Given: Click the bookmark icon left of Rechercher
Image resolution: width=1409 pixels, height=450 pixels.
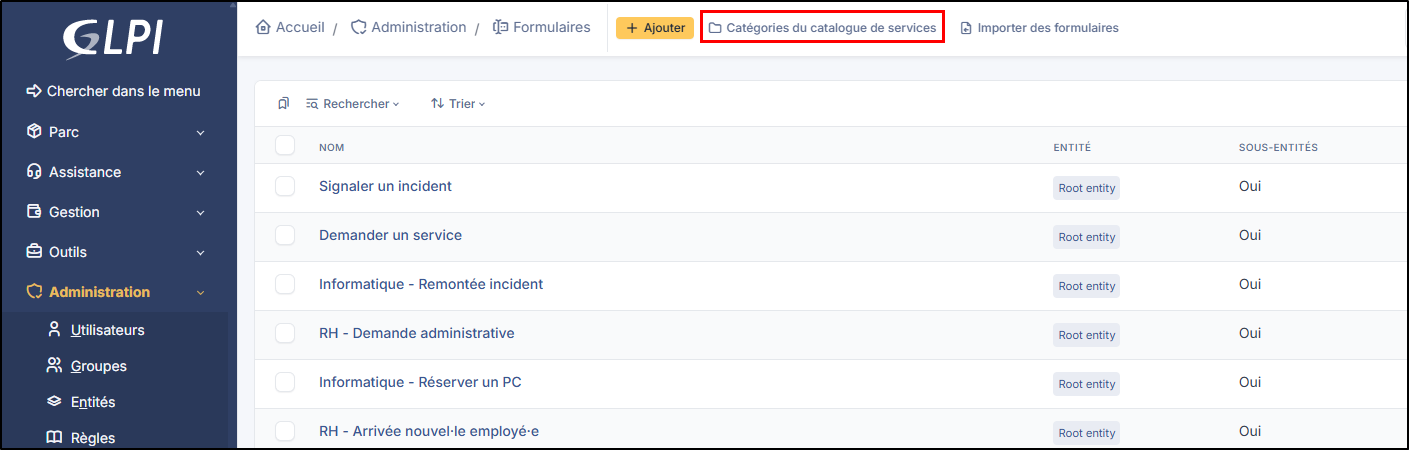Looking at the screenshot, I should point(284,103).
